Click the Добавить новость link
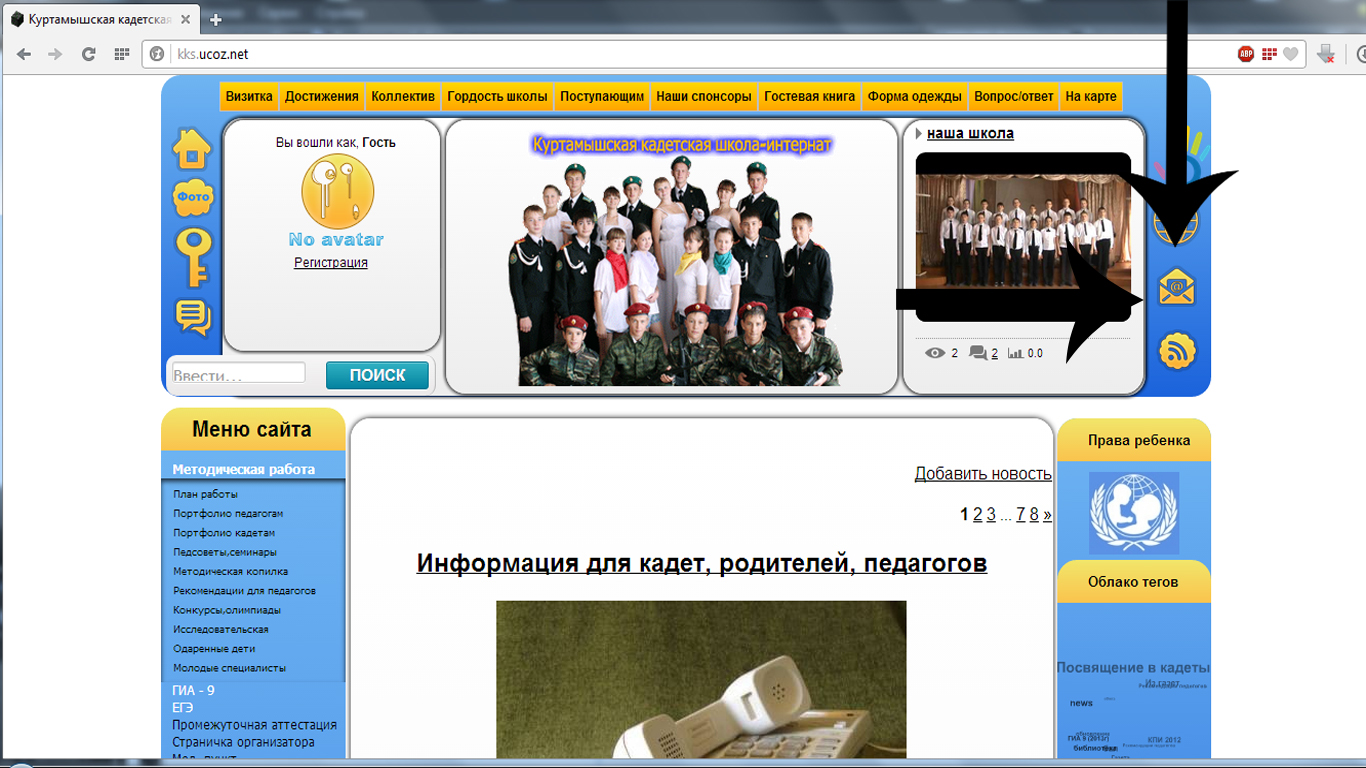The image size is (1366, 768). (983, 474)
